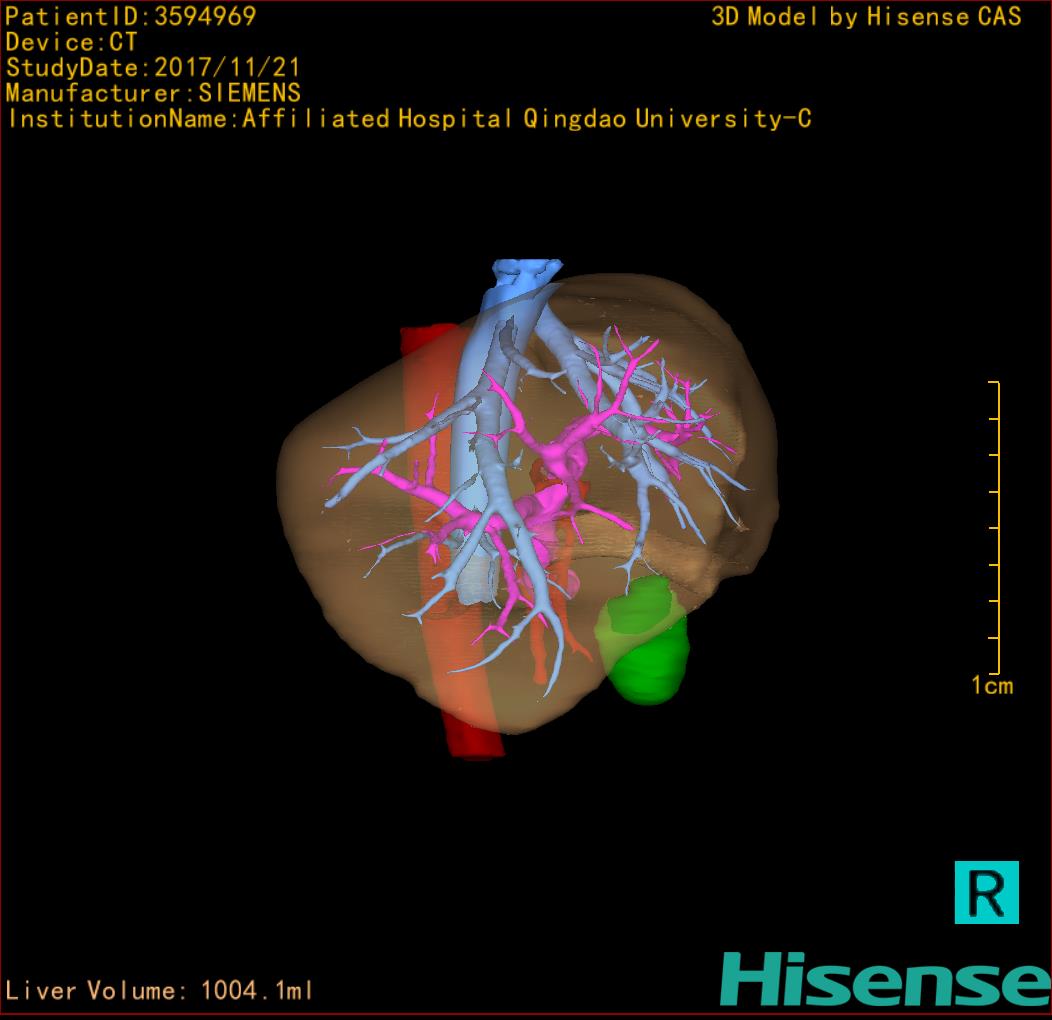Click the Manufacturer:SIEMENS label

pyautogui.click(x=153, y=94)
